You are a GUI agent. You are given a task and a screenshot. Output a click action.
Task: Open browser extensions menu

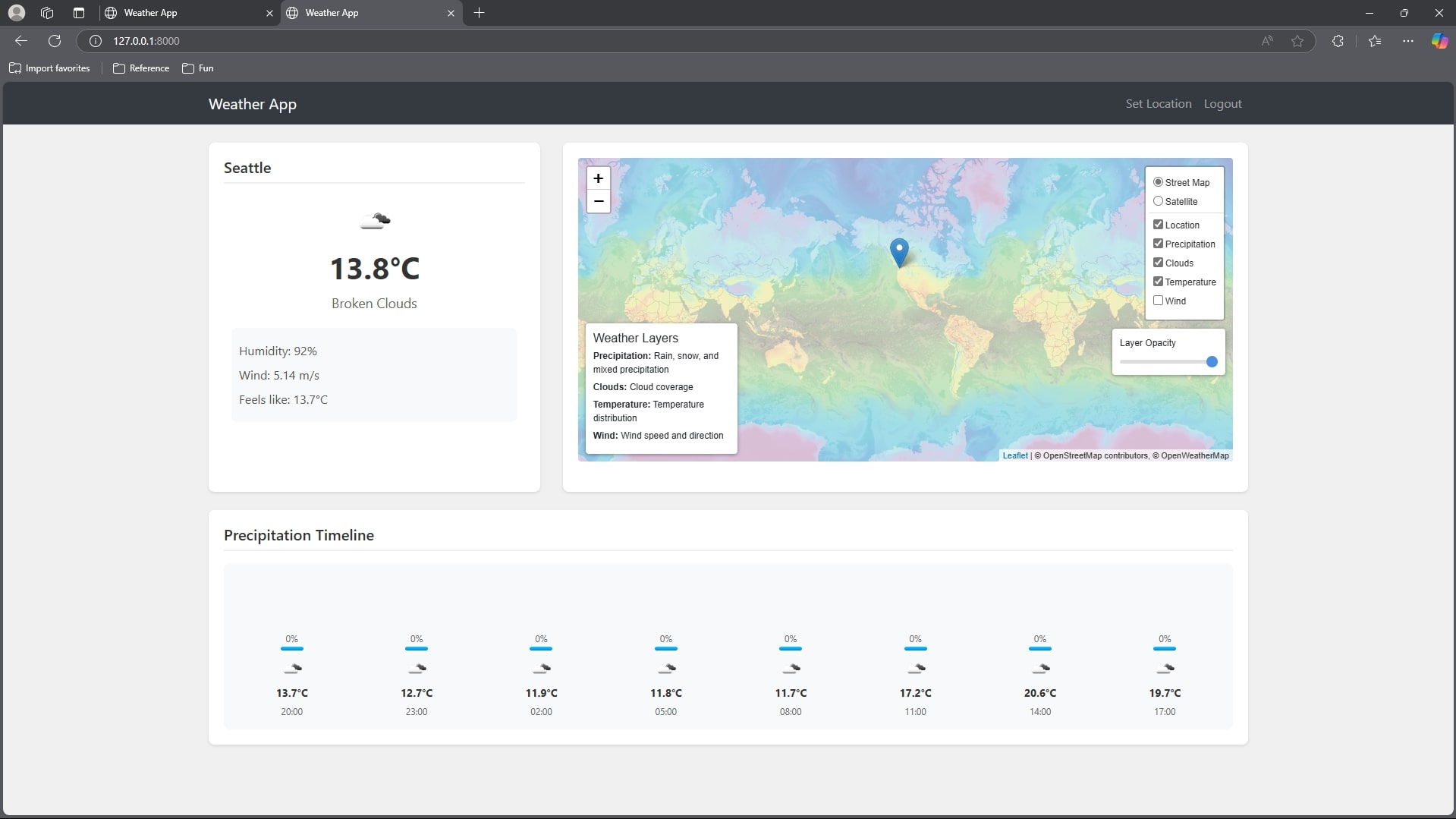click(x=1338, y=41)
